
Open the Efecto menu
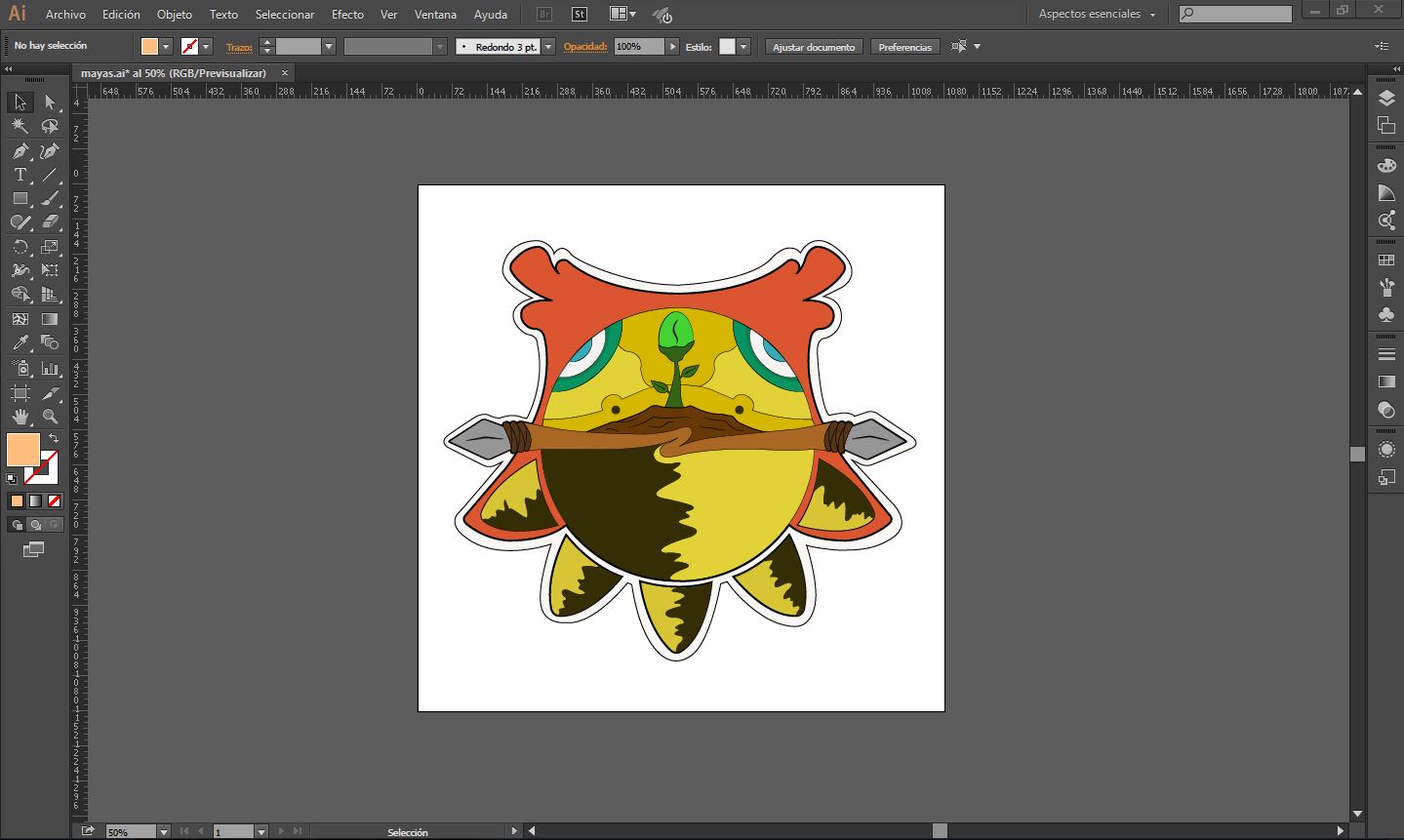click(x=347, y=15)
